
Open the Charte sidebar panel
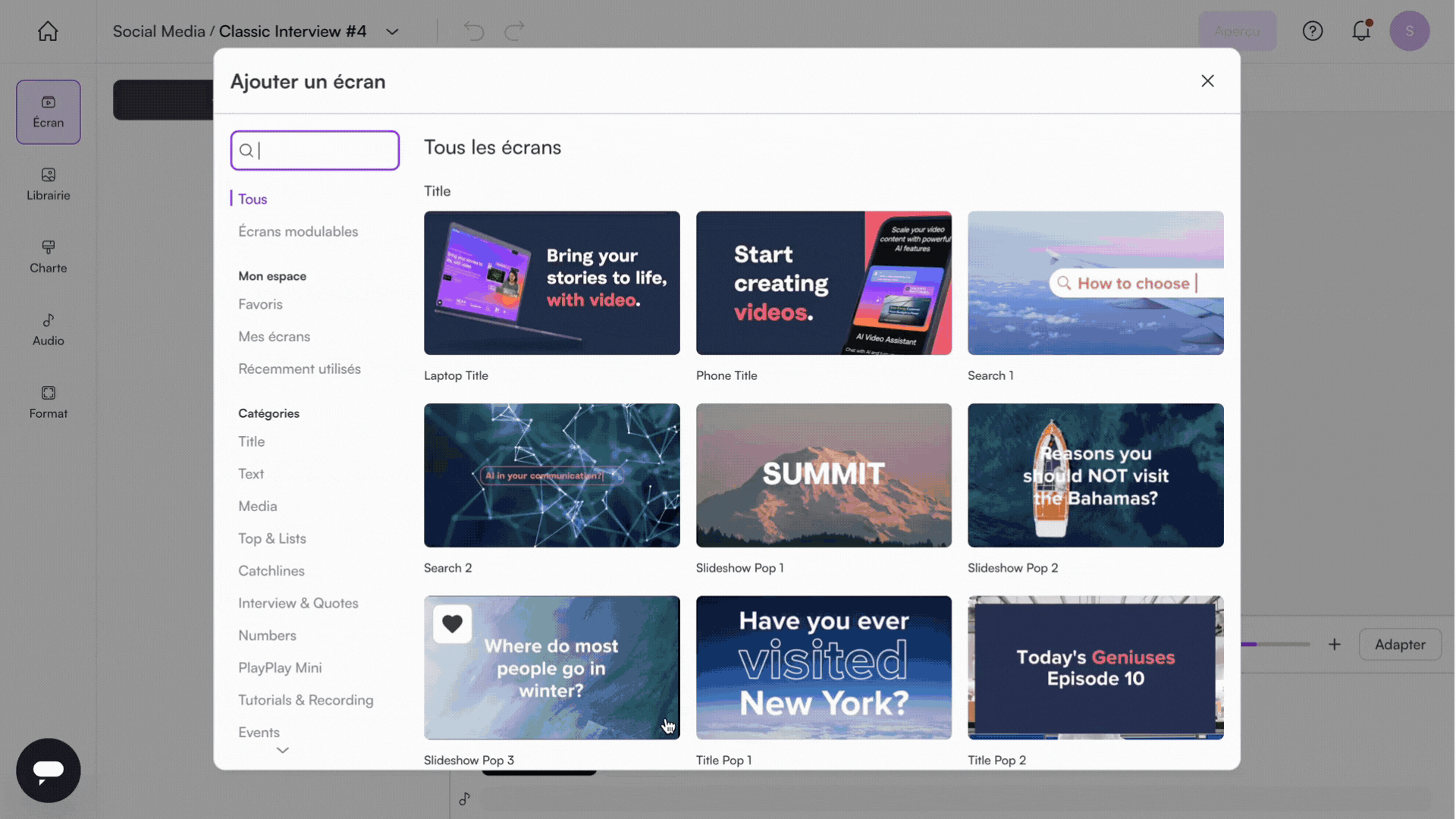pyautogui.click(x=48, y=257)
